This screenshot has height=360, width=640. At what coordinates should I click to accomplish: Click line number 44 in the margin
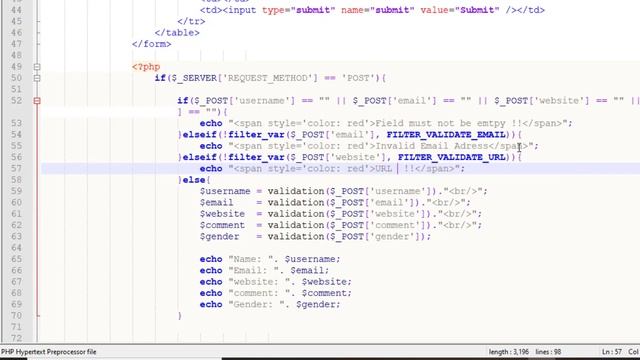tap(16, 10)
